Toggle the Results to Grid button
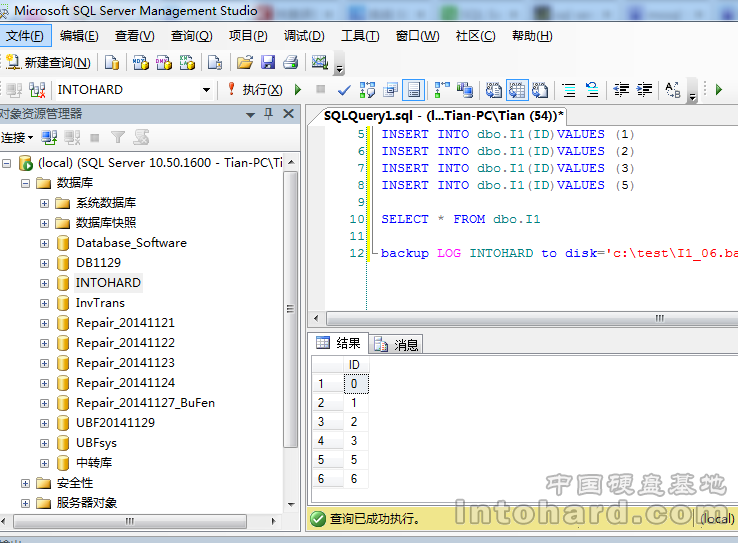Screen dimensions: 738x543 [517, 89]
